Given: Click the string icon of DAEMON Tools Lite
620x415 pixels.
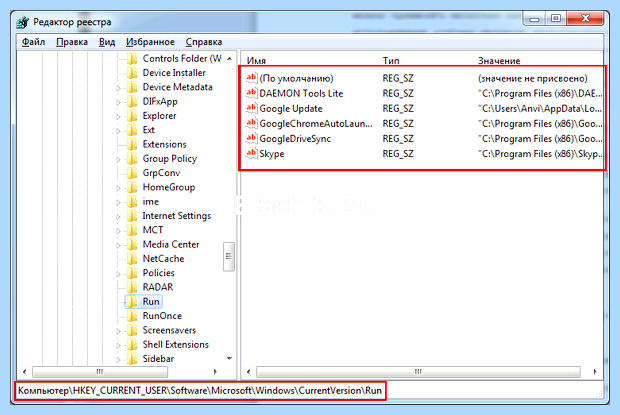Looking at the screenshot, I should pyautogui.click(x=251, y=93).
